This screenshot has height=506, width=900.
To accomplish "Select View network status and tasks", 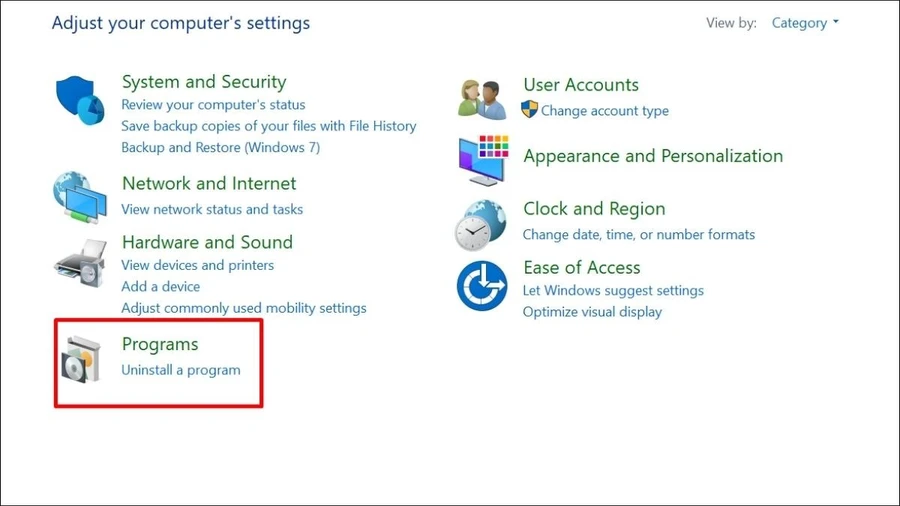I will click(212, 209).
